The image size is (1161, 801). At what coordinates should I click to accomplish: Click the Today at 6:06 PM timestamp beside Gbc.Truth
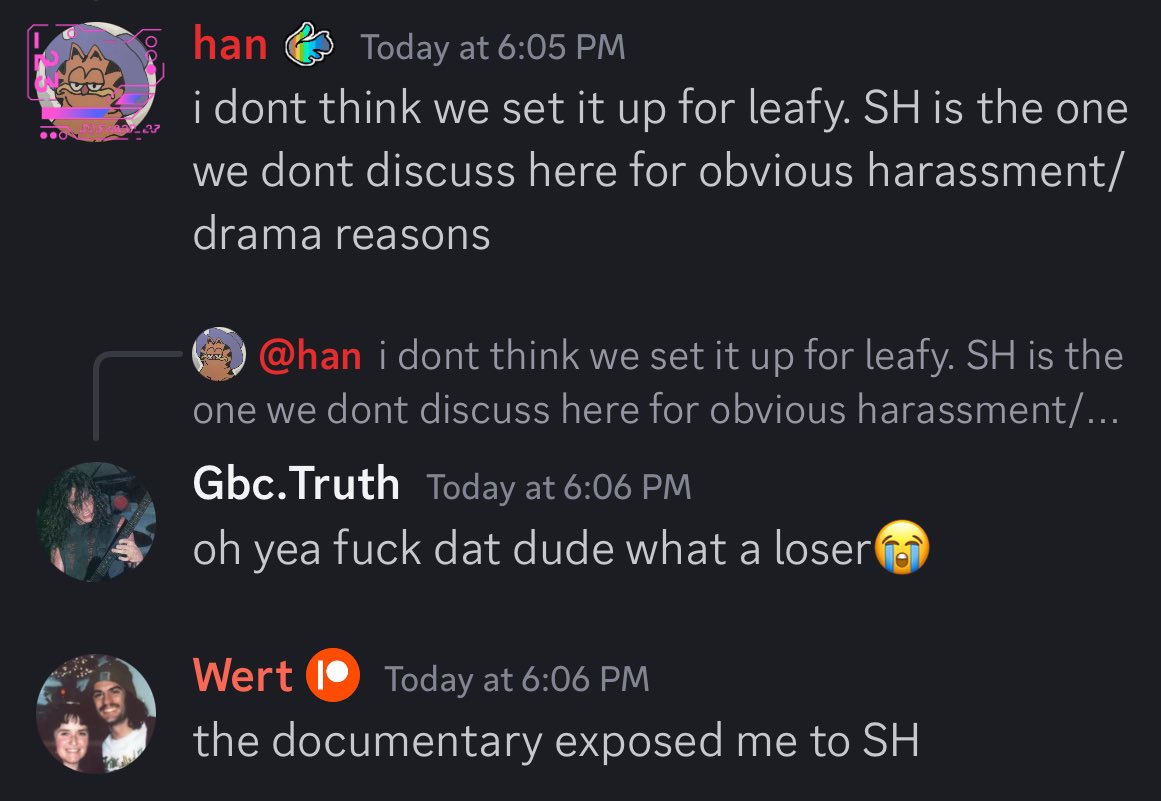[559, 487]
